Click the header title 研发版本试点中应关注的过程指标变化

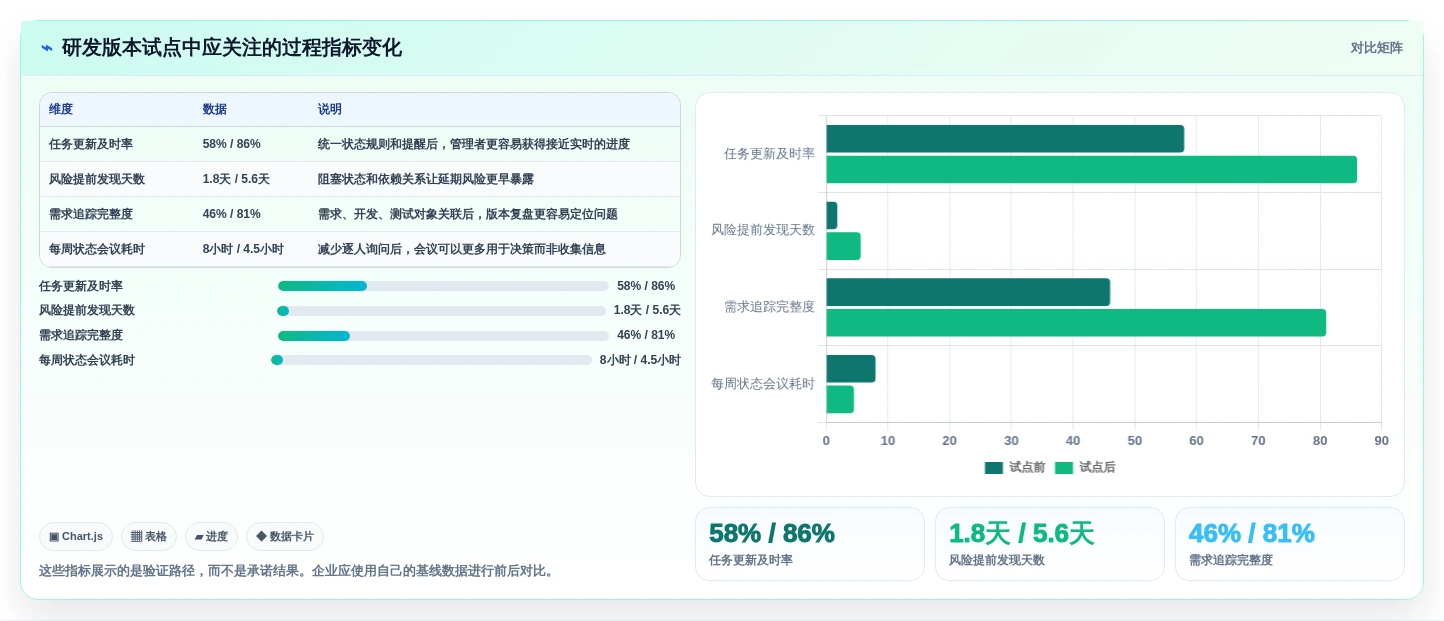click(x=232, y=48)
